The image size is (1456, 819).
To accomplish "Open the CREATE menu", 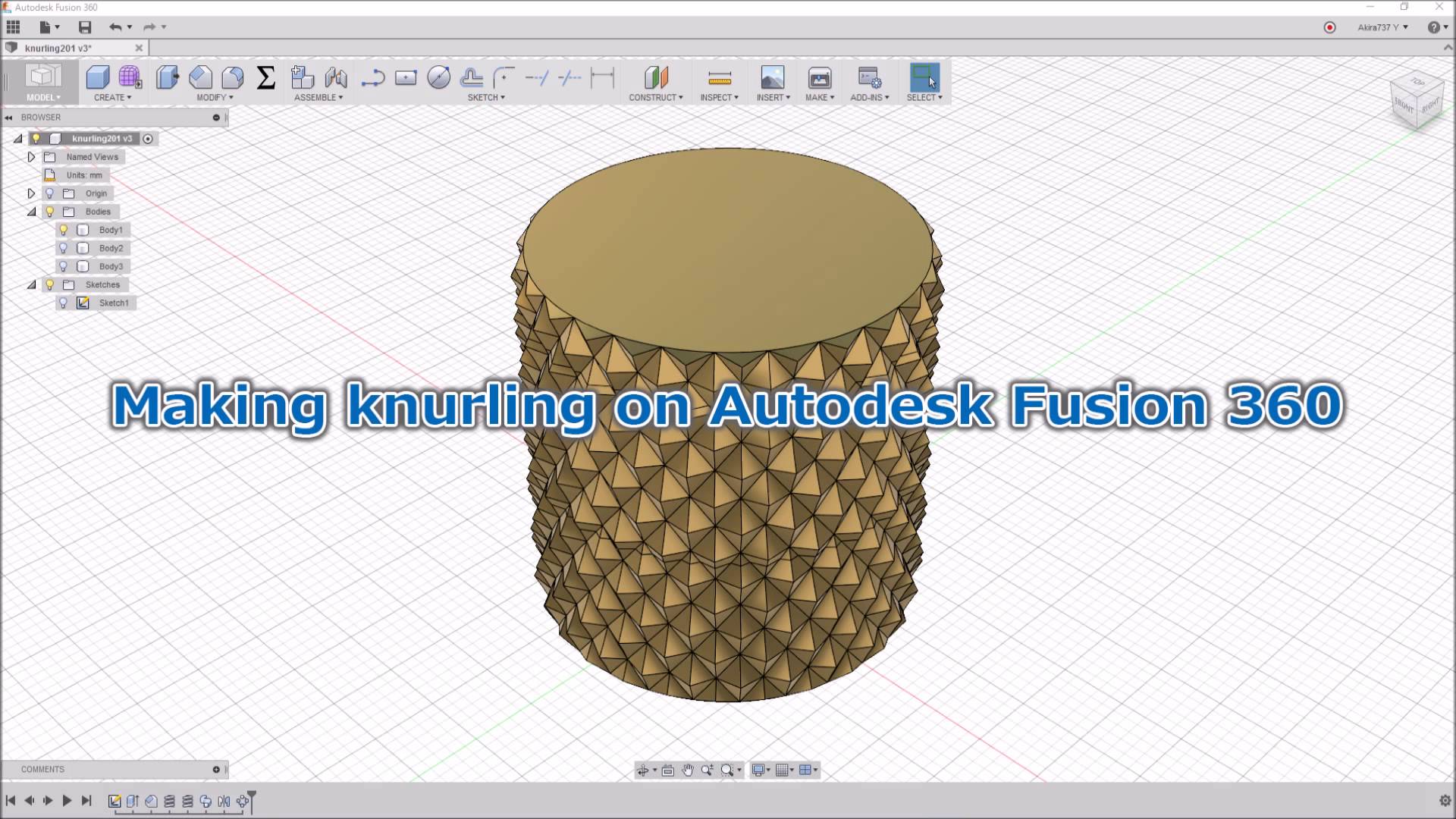I will [x=112, y=98].
